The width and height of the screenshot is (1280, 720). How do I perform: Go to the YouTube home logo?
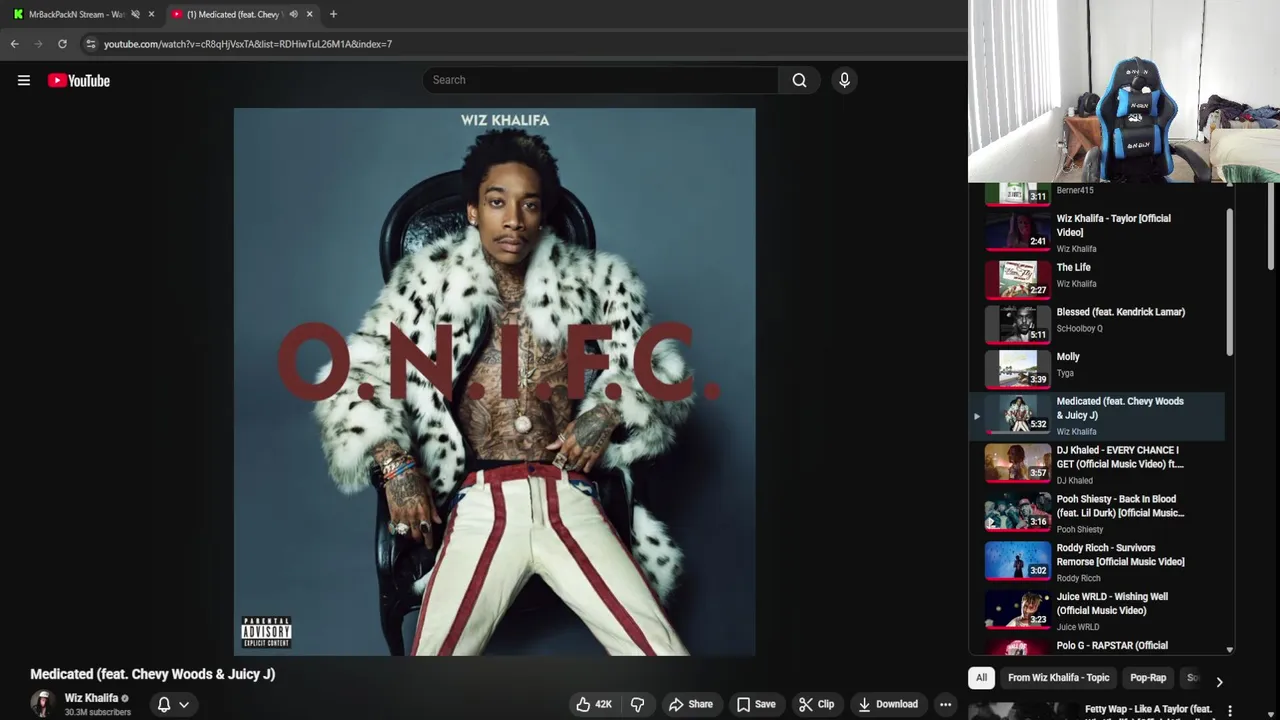[x=79, y=81]
